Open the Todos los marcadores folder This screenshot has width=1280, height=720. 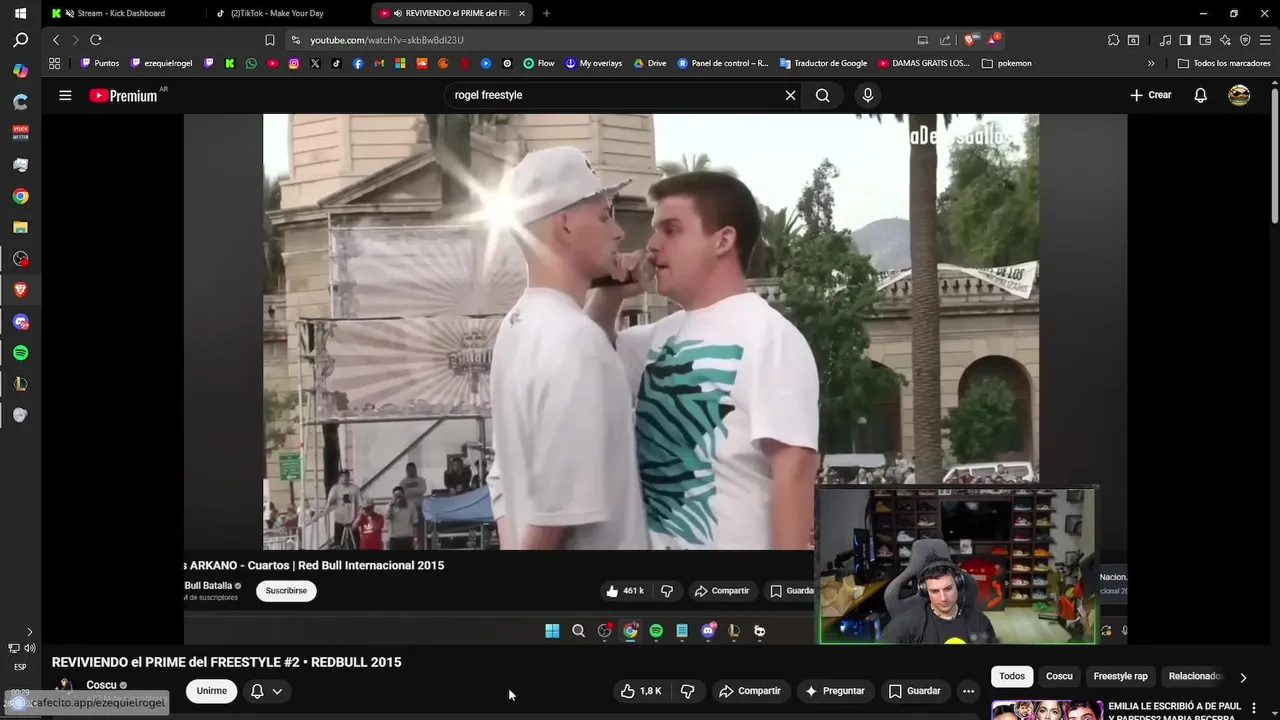(x=1223, y=63)
